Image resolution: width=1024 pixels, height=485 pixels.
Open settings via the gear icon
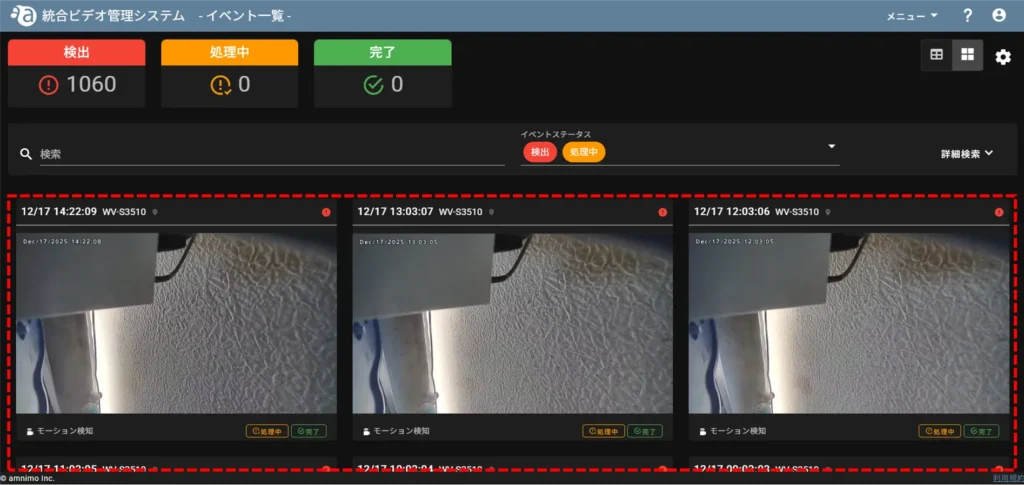[x=1003, y=57]
